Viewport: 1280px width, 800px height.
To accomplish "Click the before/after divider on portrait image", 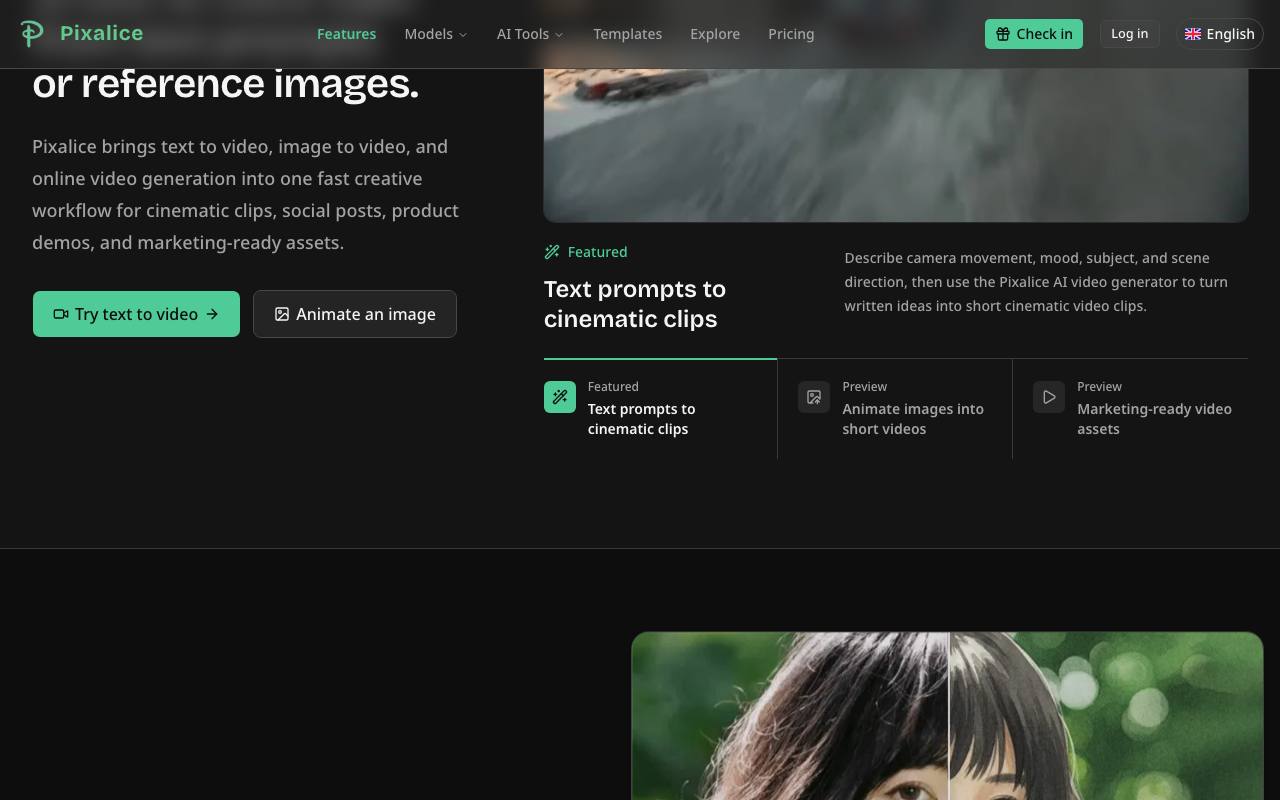I will pos(949,716).
